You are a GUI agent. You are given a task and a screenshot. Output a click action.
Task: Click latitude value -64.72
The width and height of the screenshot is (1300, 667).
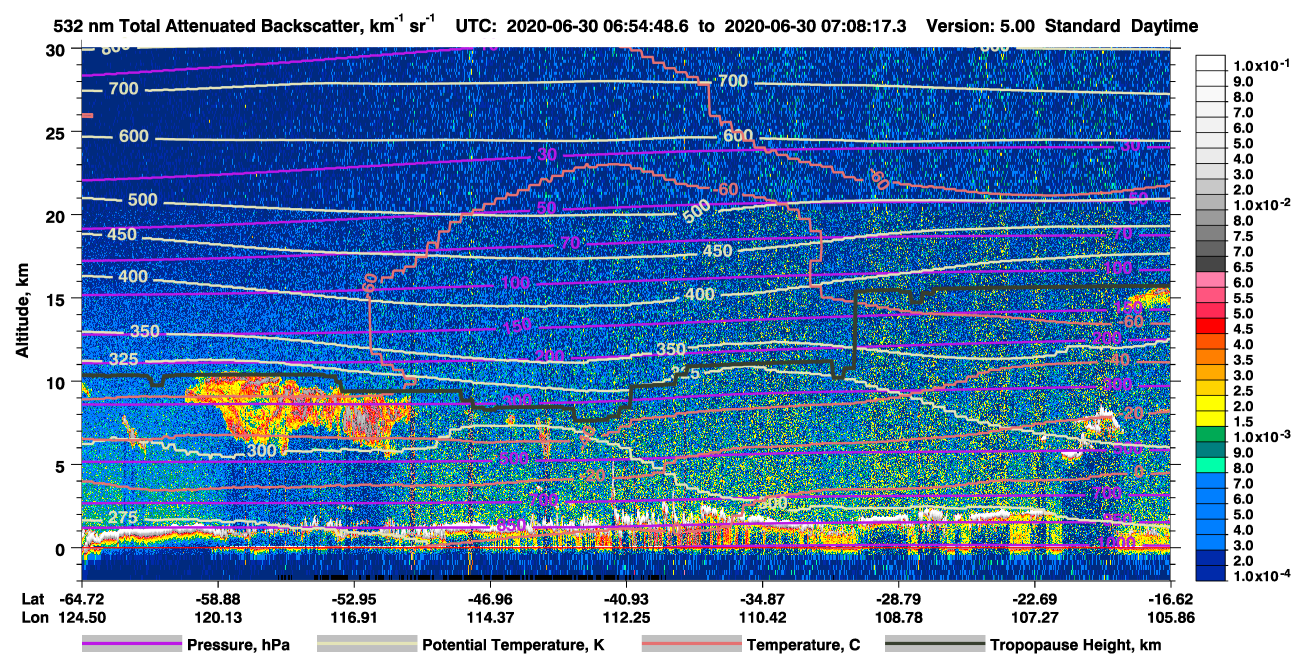[x=84, y=600]
